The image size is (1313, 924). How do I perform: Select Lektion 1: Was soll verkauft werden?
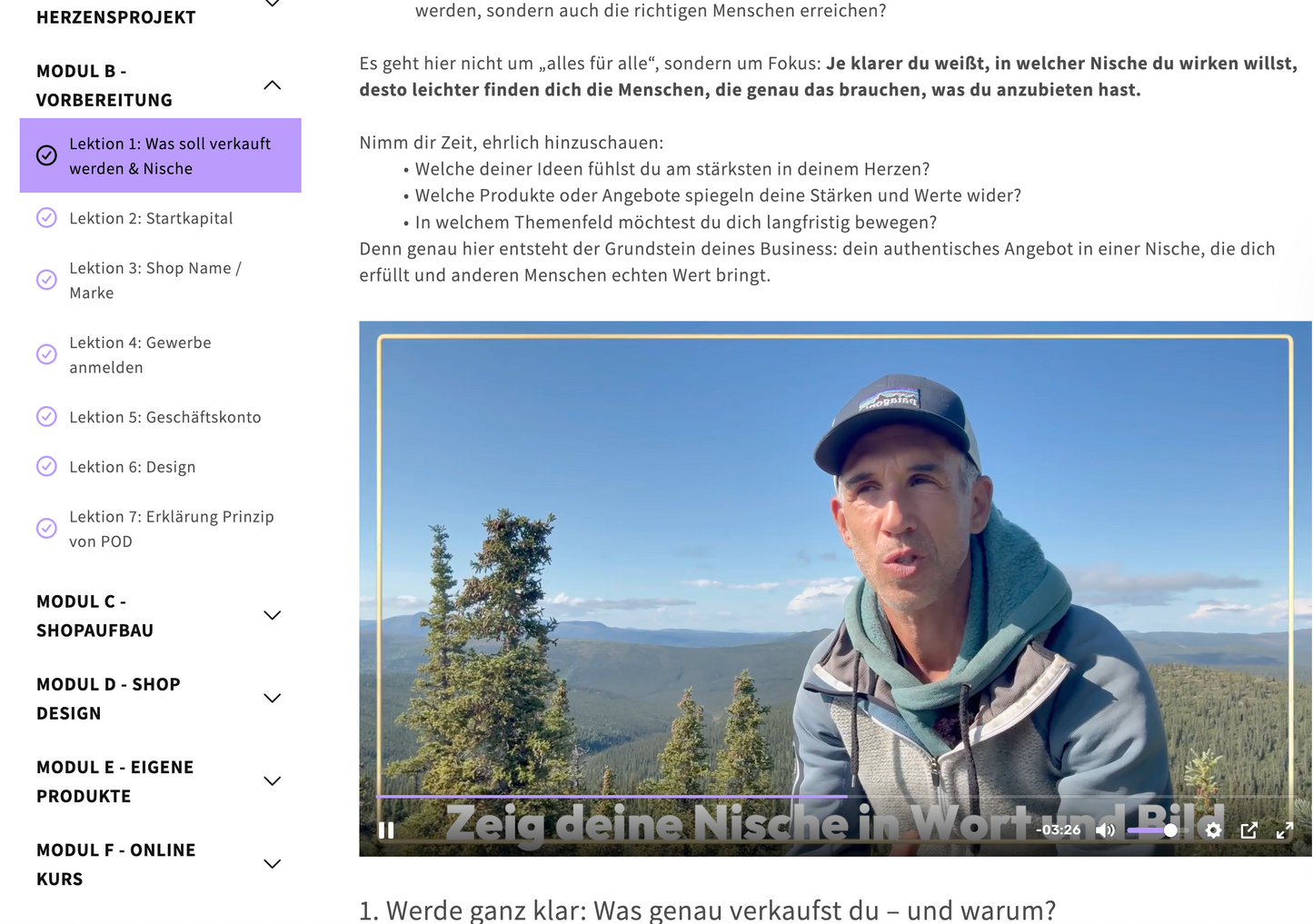[x=170, y=156]
